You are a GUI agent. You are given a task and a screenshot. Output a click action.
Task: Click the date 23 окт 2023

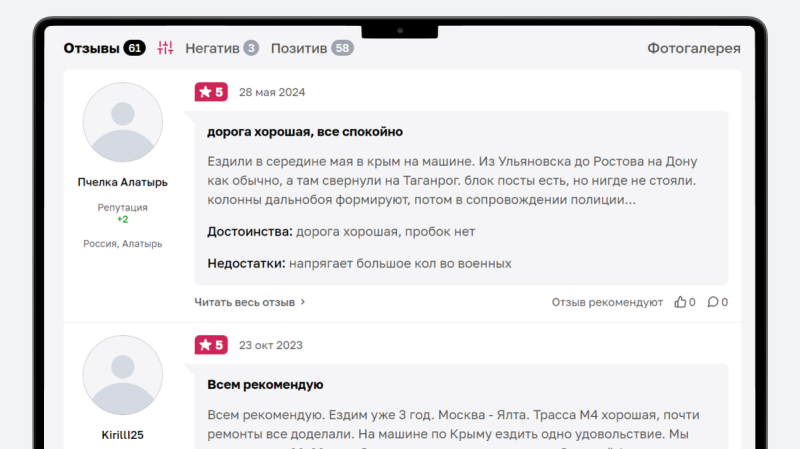271,345
